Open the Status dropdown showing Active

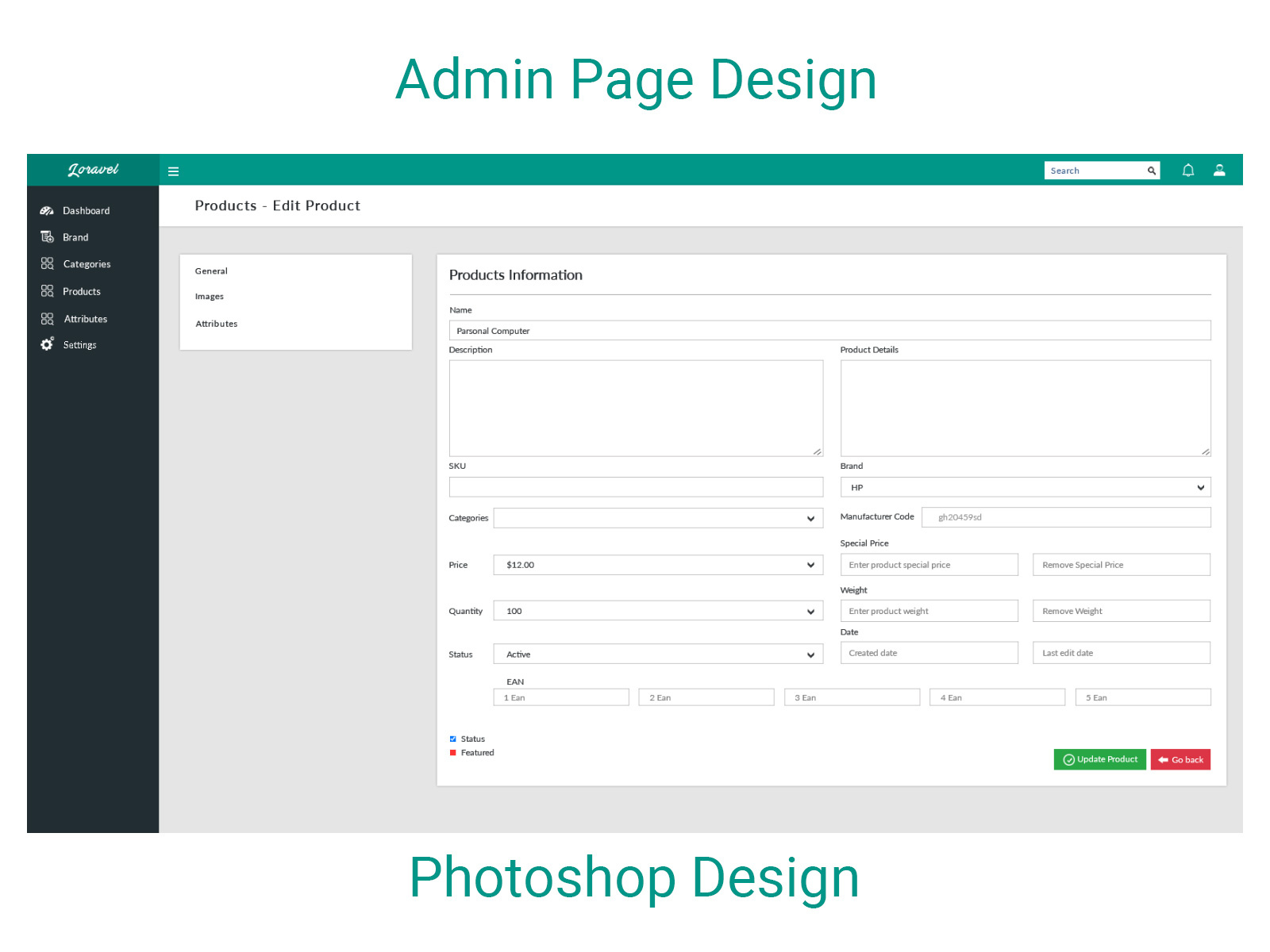coord(657,654)
